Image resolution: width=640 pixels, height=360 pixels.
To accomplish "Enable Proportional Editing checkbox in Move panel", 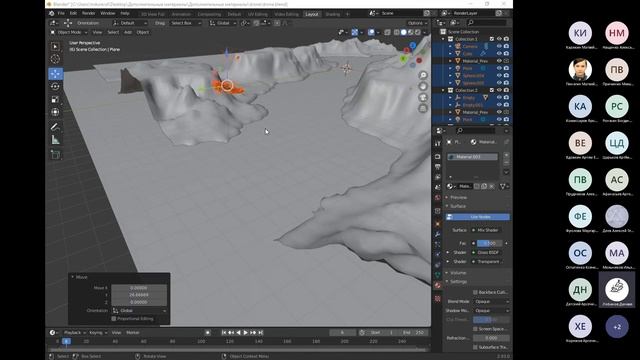I will 114,318.
